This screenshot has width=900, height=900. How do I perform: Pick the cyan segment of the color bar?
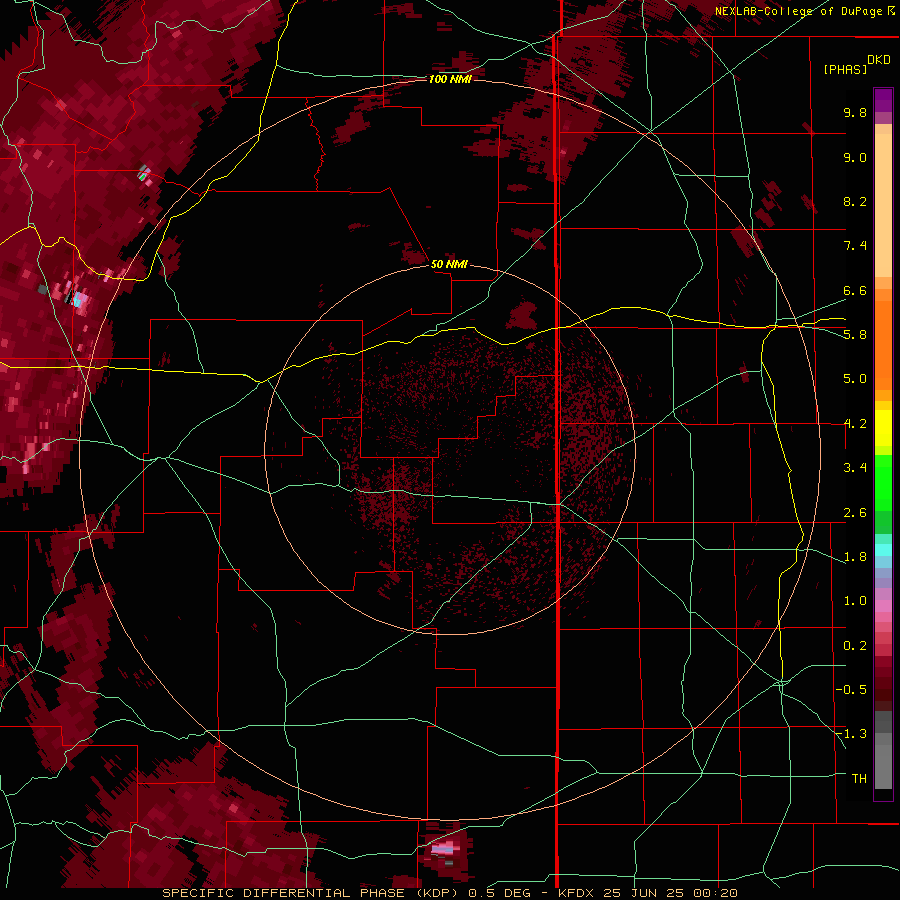point(883,550)
